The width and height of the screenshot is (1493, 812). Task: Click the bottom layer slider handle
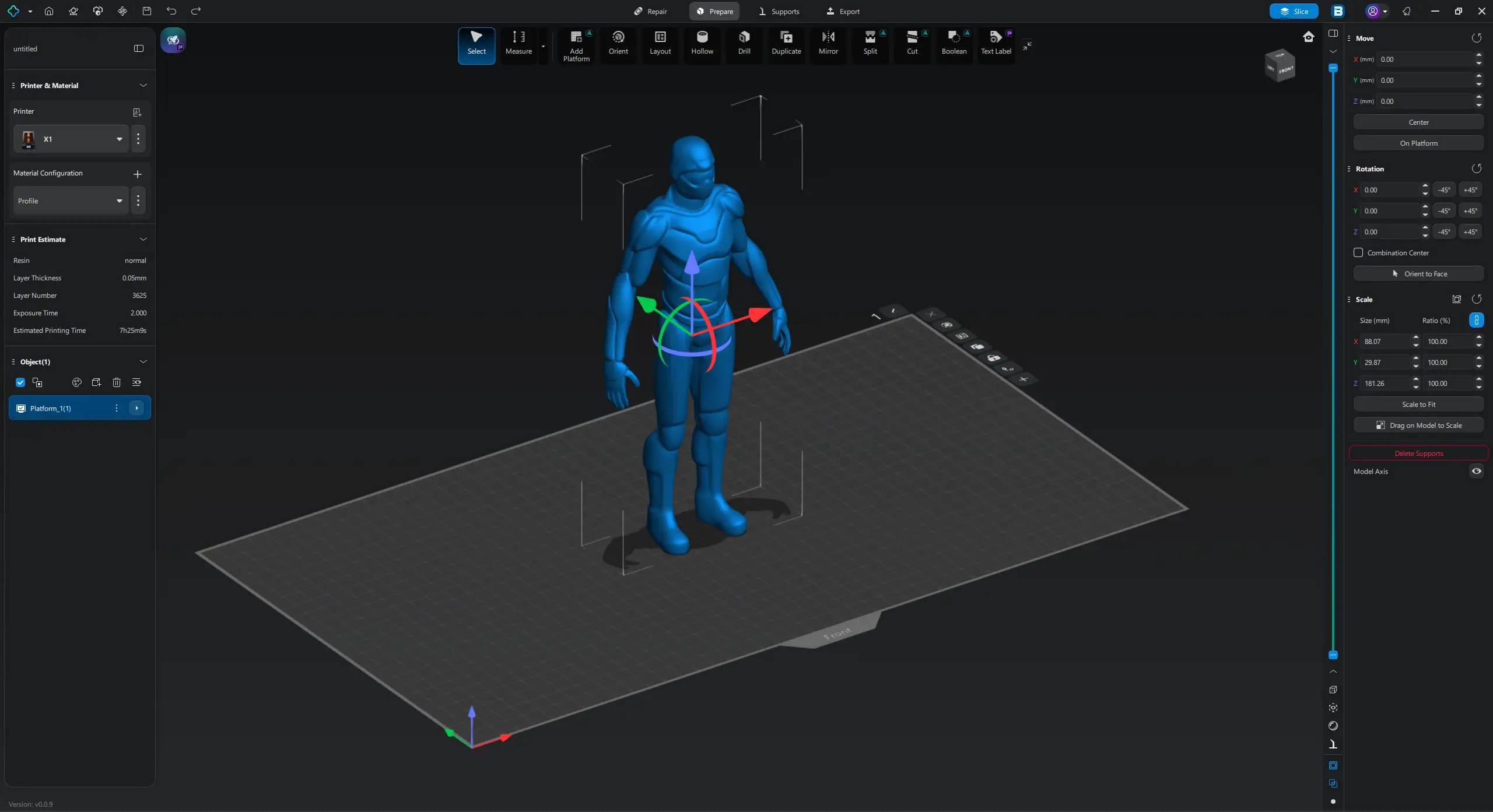point(1333,655)
